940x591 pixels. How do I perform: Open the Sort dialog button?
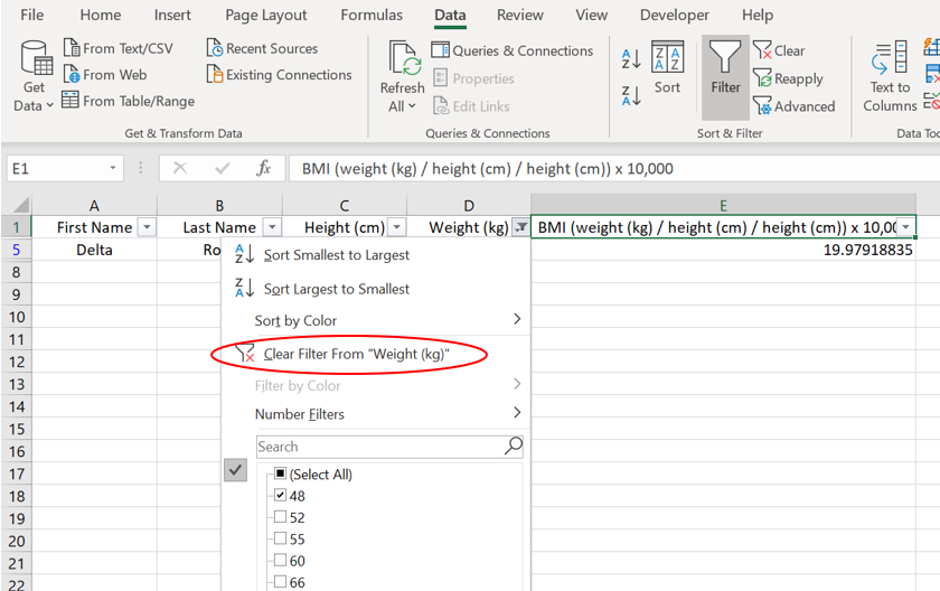(667, 68)
